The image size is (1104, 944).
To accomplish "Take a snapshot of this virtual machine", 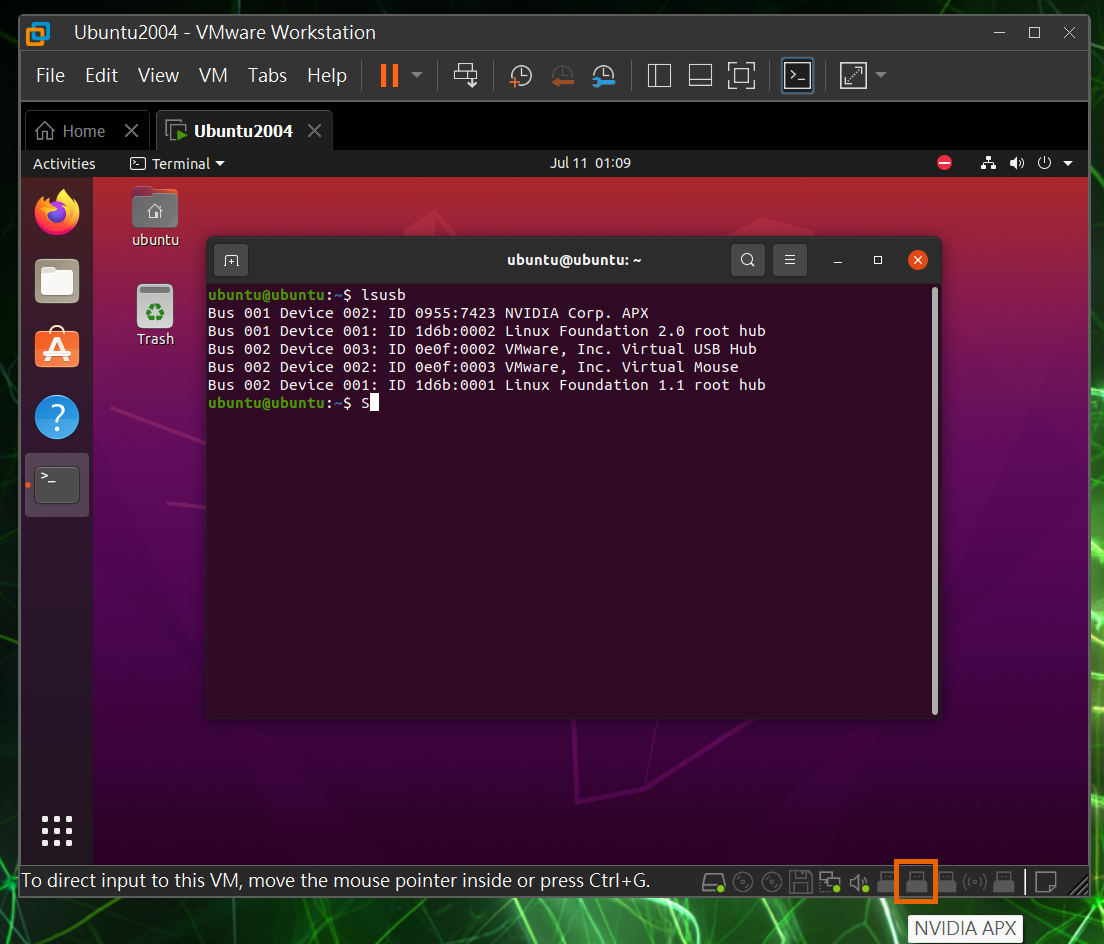I will [x=520, y=76].
